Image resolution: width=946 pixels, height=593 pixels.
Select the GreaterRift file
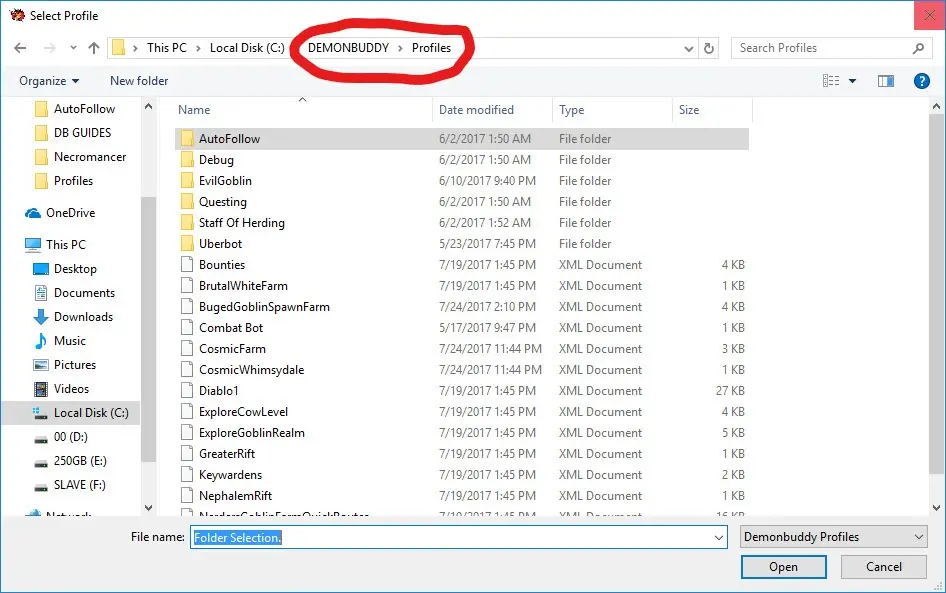462,454
